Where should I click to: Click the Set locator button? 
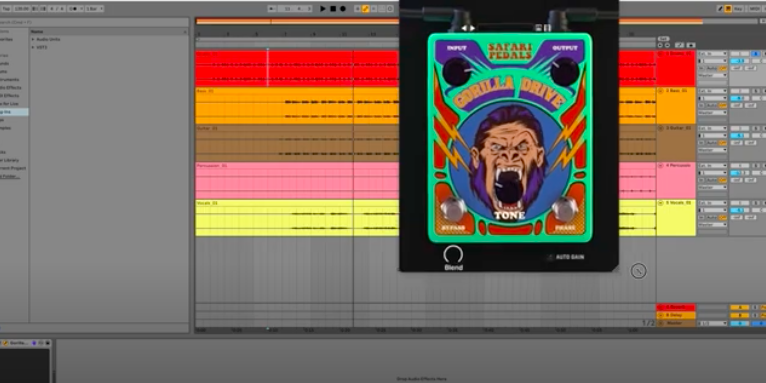tap(663, 39)
